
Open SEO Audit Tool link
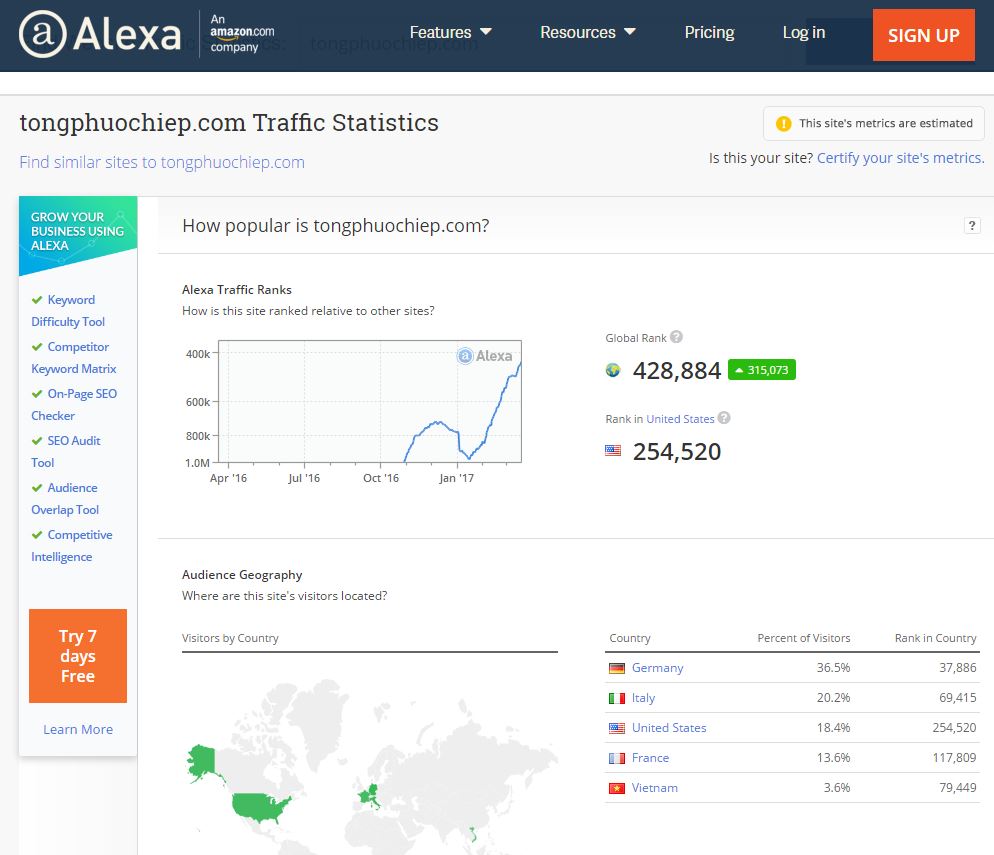click(x=66, y=451)
